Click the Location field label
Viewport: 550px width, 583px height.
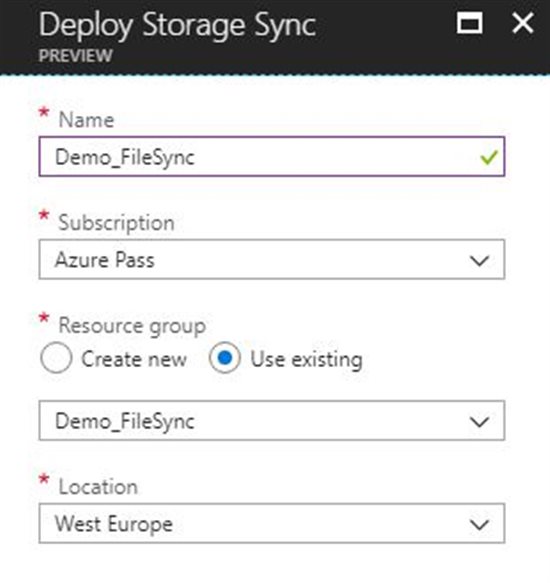(98, 487)
